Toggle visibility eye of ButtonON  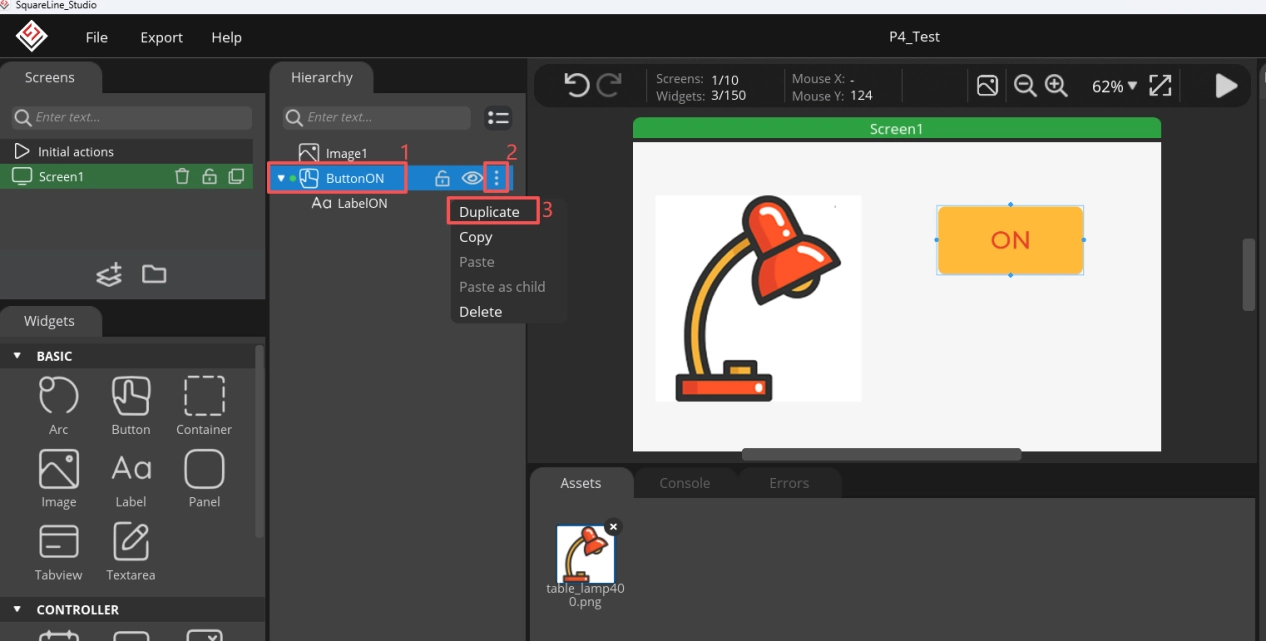tap(471, 179)
